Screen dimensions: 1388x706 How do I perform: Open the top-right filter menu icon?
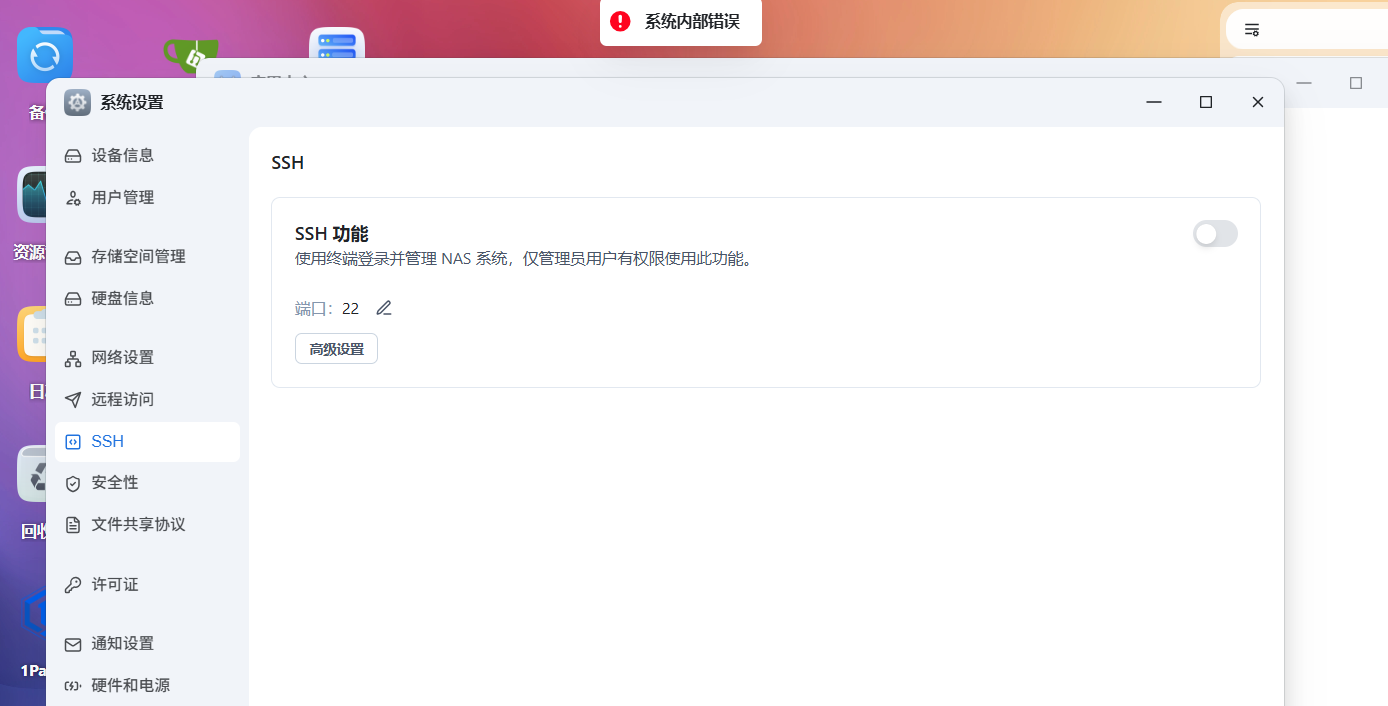coord(1251,29)
